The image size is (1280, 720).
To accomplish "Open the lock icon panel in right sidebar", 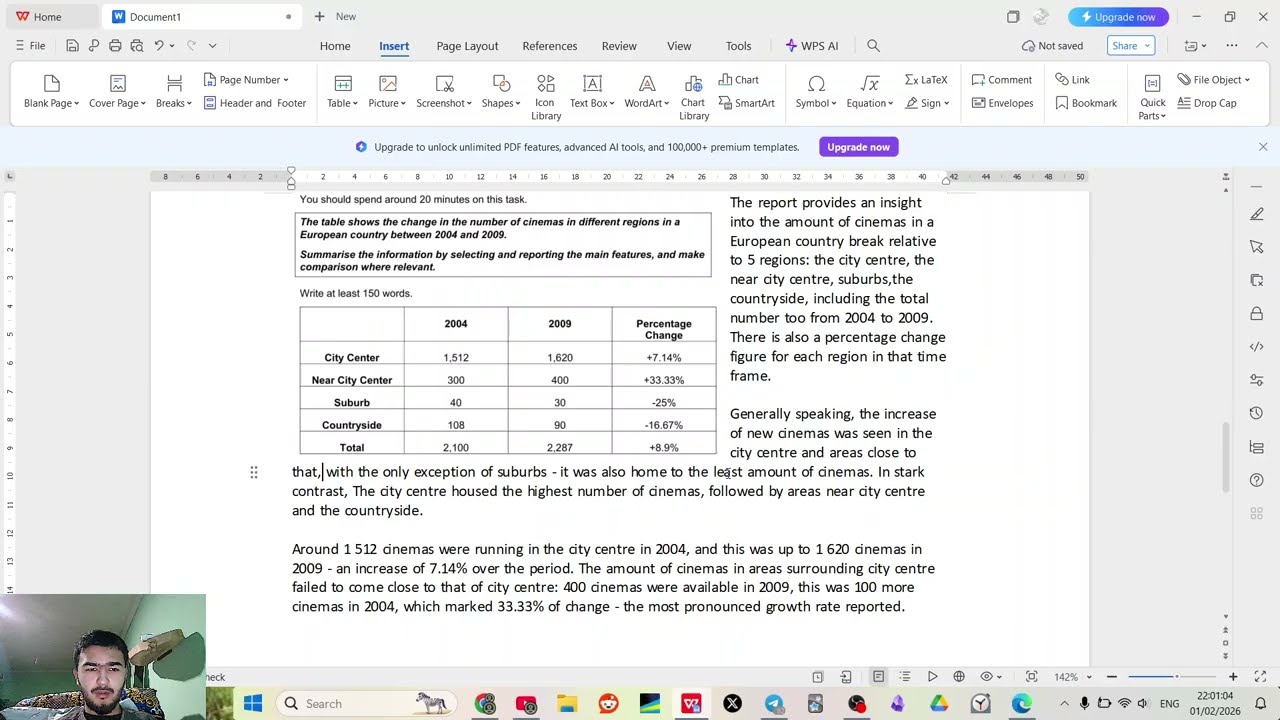I will coord(1257,314).
